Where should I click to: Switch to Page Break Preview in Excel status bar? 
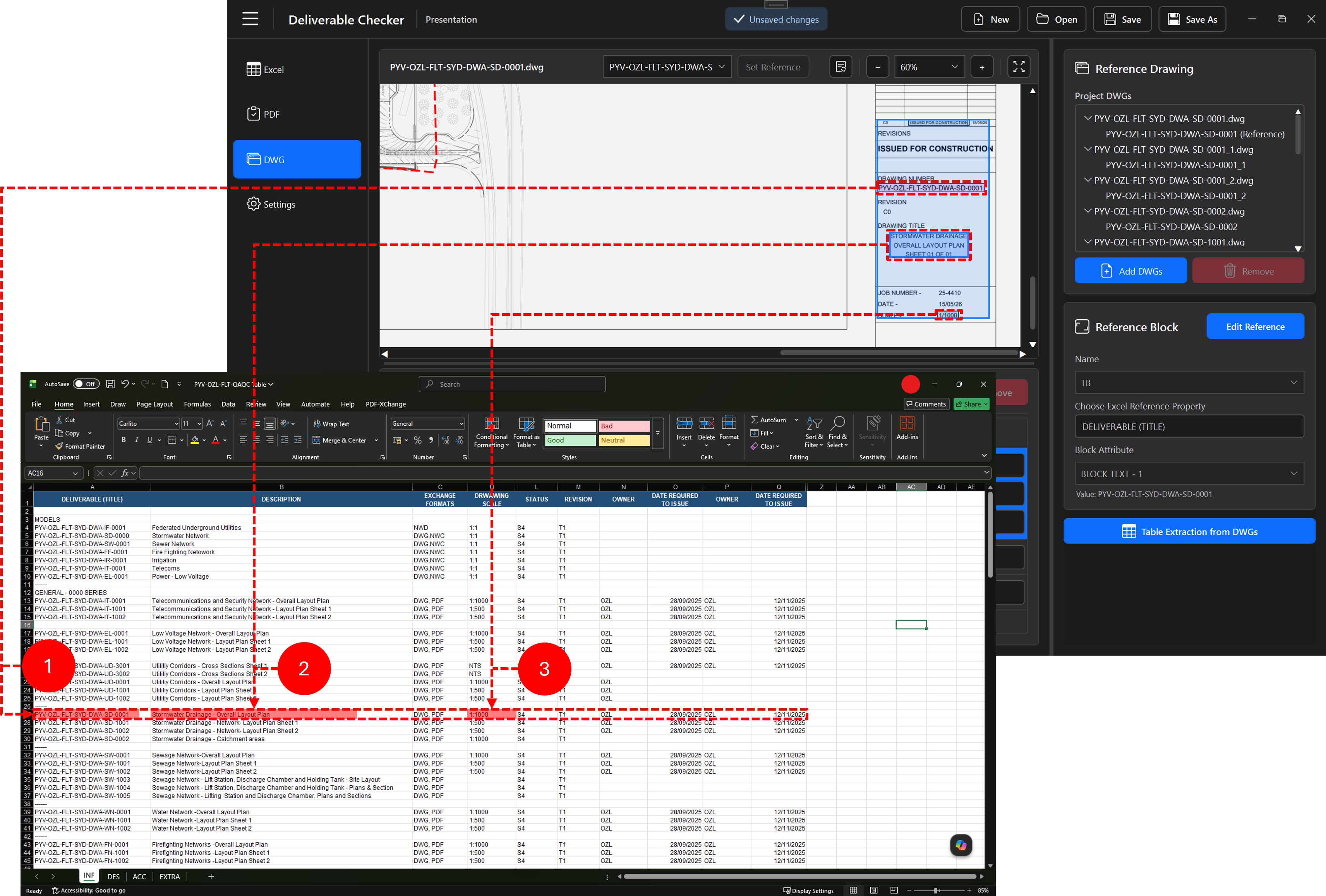(894, 890)
